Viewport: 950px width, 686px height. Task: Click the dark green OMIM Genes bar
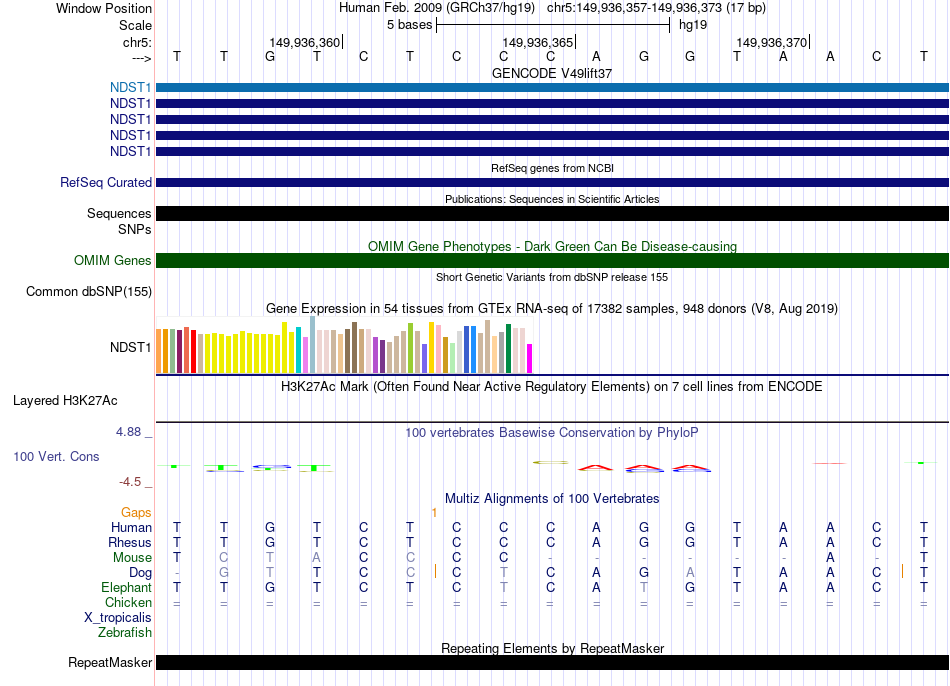552,260
